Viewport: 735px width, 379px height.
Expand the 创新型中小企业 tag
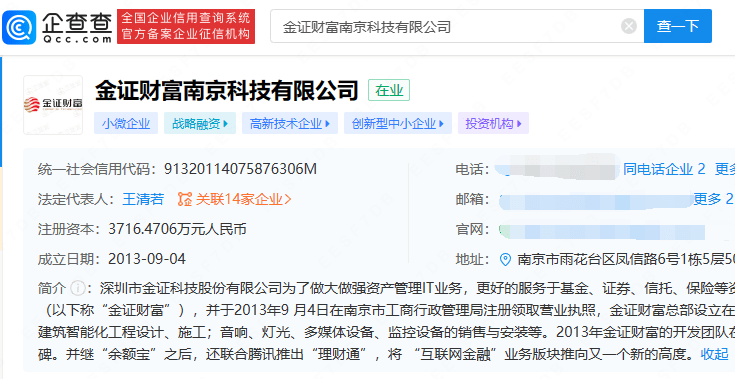398,123
